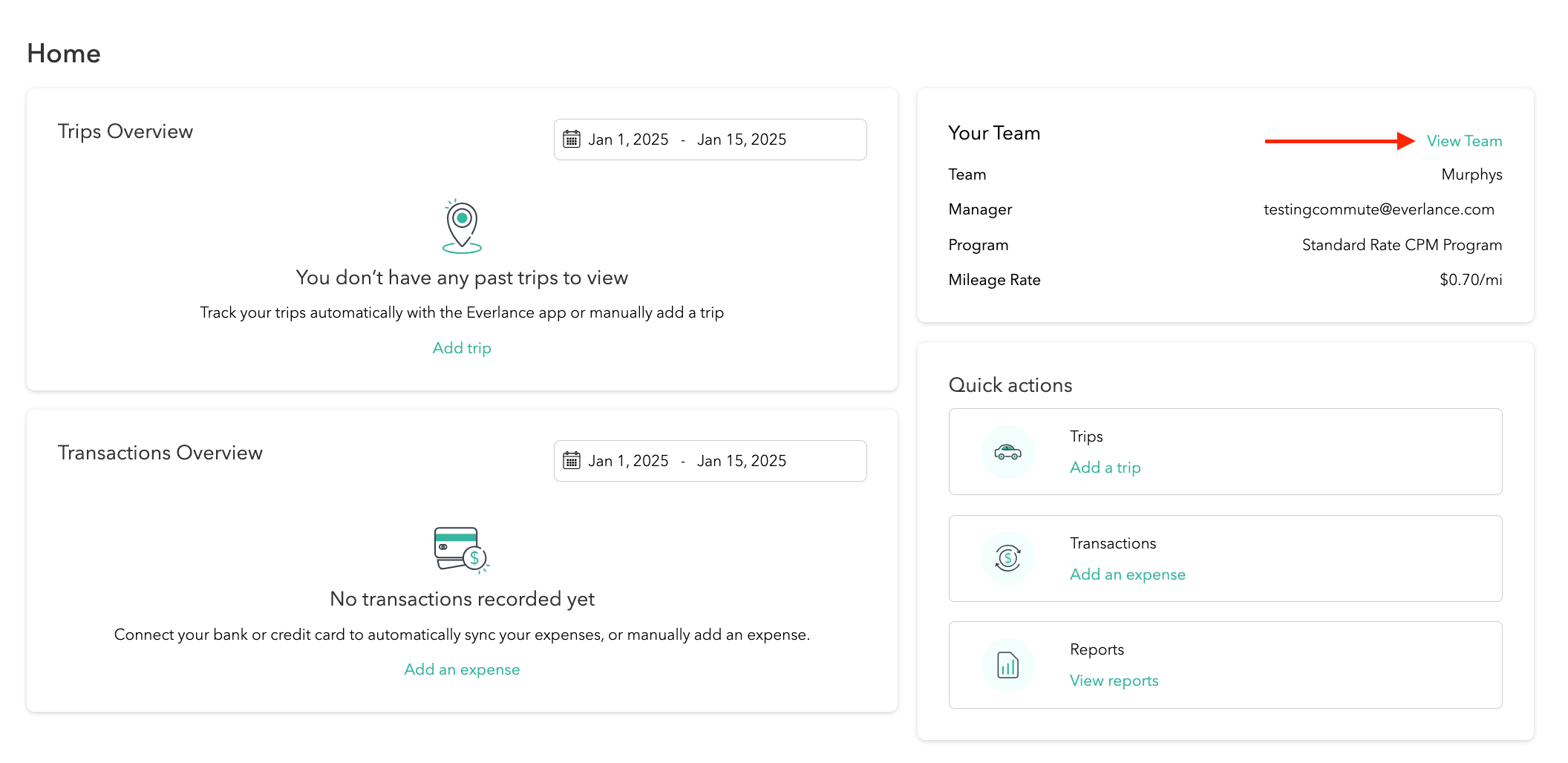Select the Jan 15, 2025 end date
The width and height of the screenshot is (1568, 763).
pos(742,139)
